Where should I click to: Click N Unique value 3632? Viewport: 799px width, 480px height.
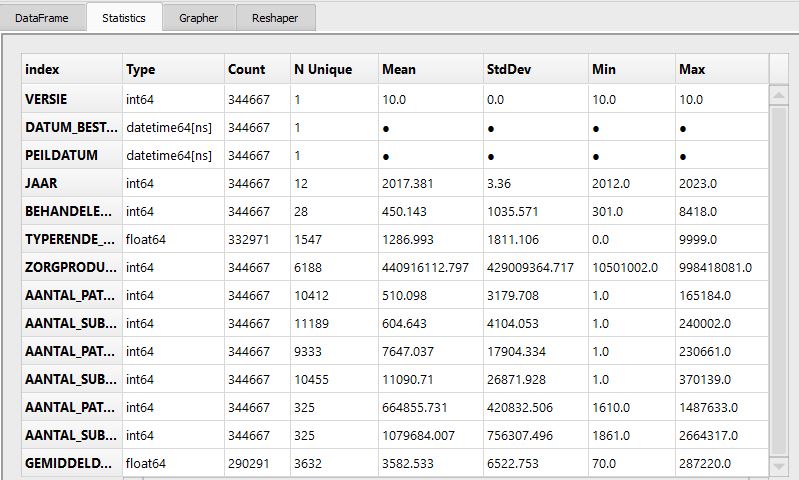[x=308, y=464]
